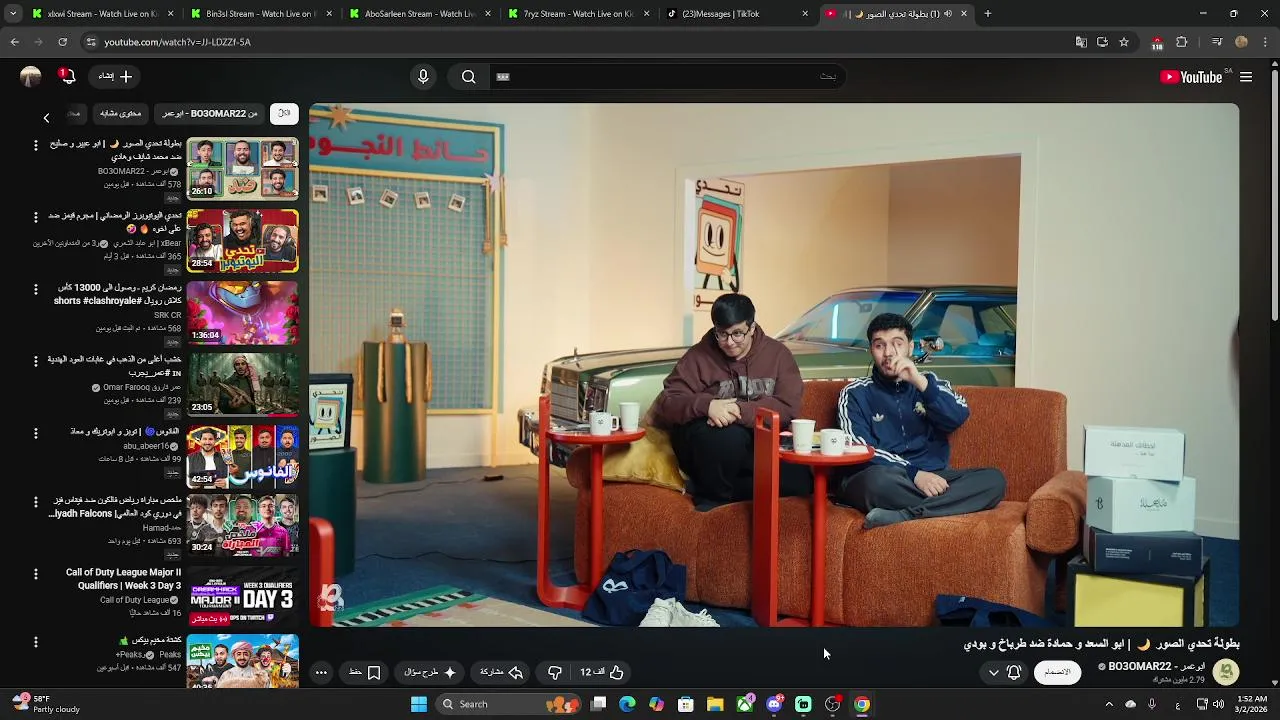Viewport: 1280px width, 720px height.
Task: Open Discord from the taskbar
Action: tap(774, 704)
